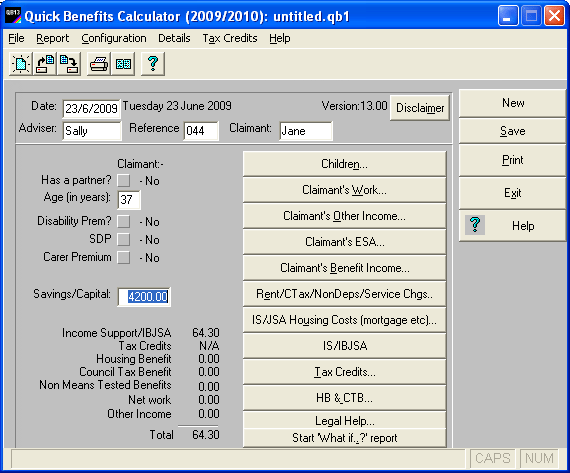
Task: Click the Version:13.00 text
Action: click(354, 106)
